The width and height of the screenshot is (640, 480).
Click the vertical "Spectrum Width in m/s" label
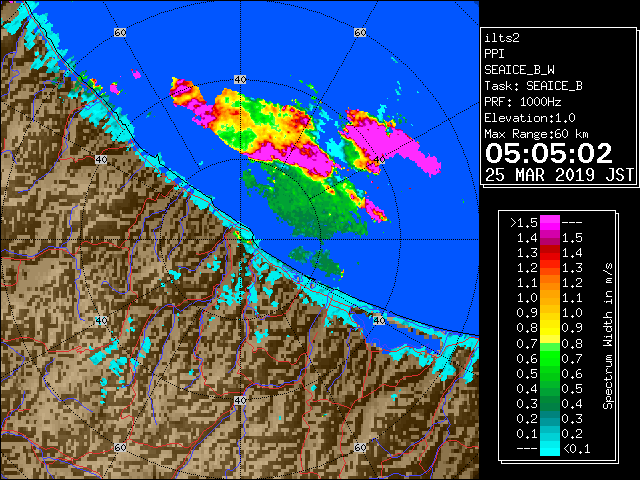(x=608, y=336)
